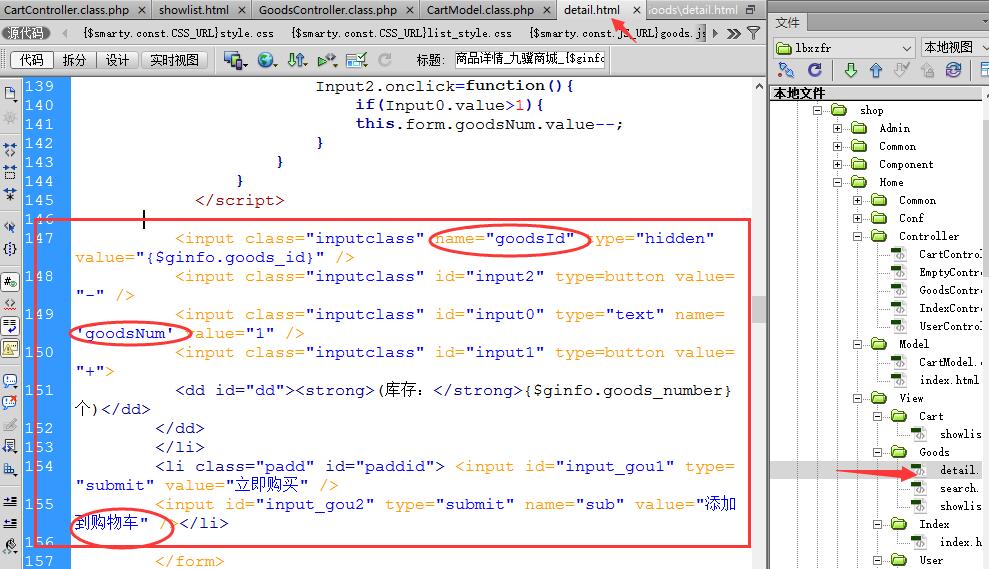Switch to Code view button
Image resolution: width=989 pixels, height=569 pixels.
coord(32,60)
